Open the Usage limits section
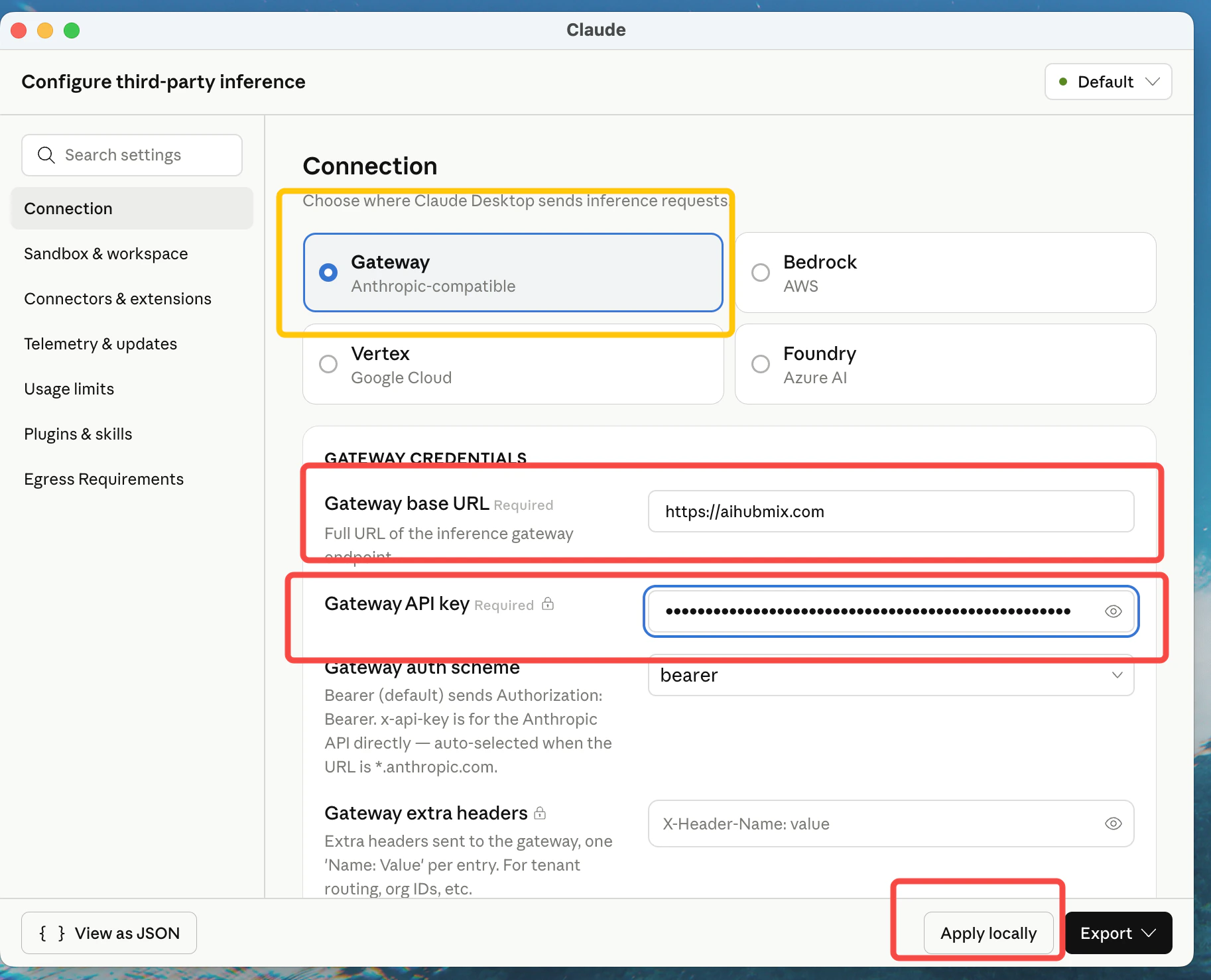1211x980 pixels. [x=132, y=389]
